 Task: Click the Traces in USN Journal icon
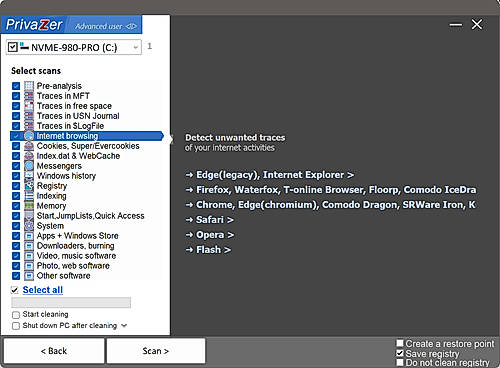29,116
